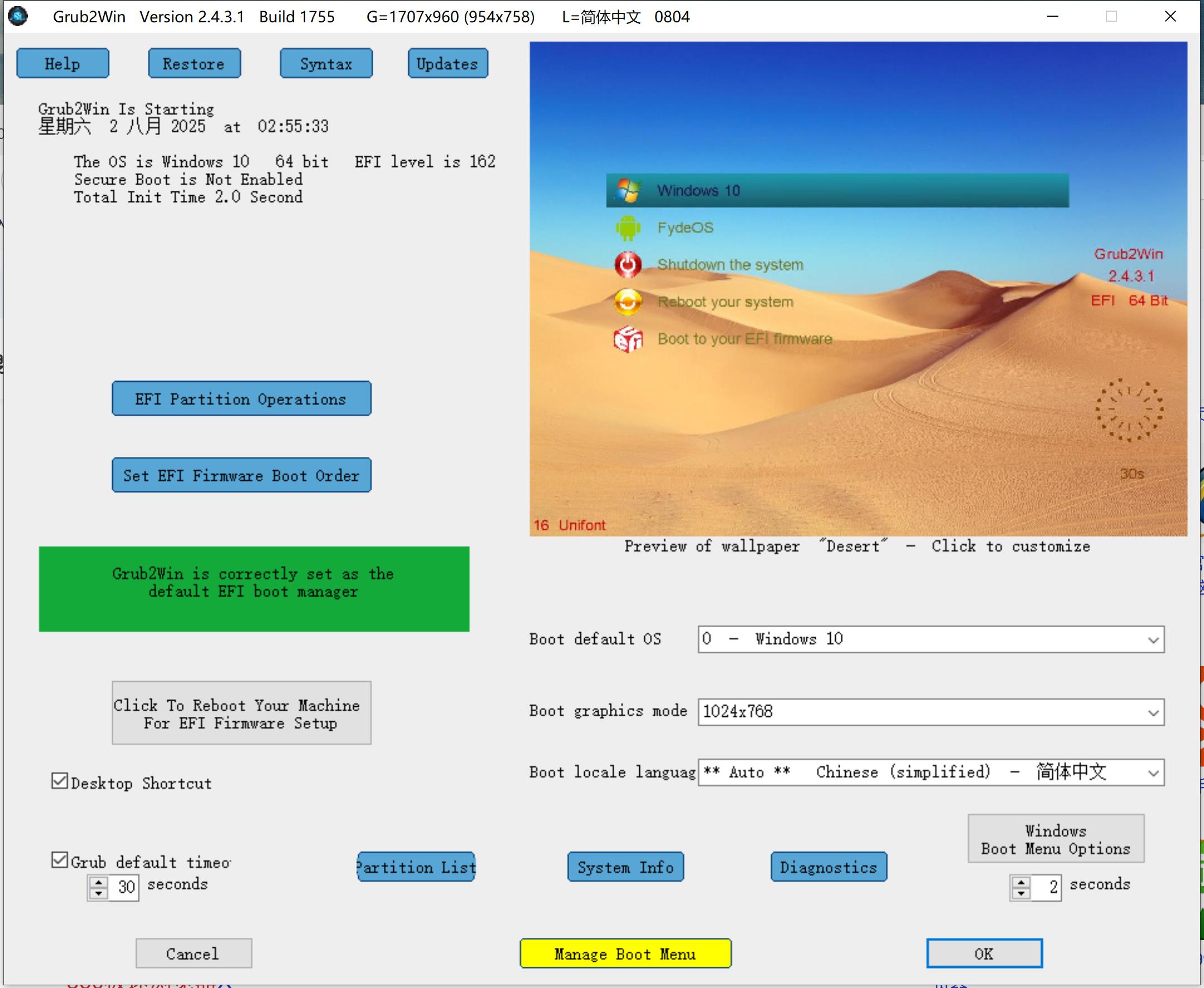This screenshot has width=1204, height=988.
Task: Click the red shutdown power icon
Action: pyautogui.click(x=628, y=264)
